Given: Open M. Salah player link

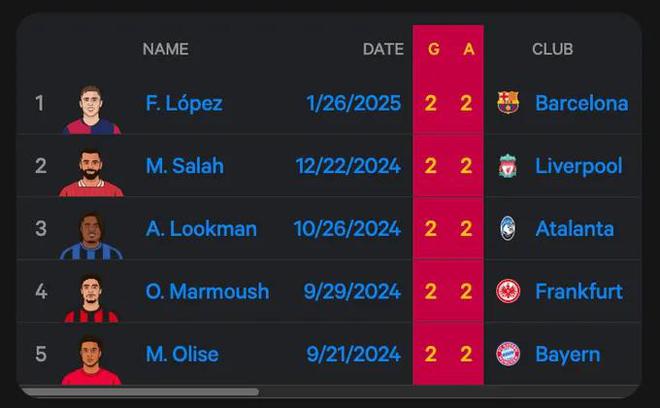Looking at the screenshot, I should pos(184,166).
